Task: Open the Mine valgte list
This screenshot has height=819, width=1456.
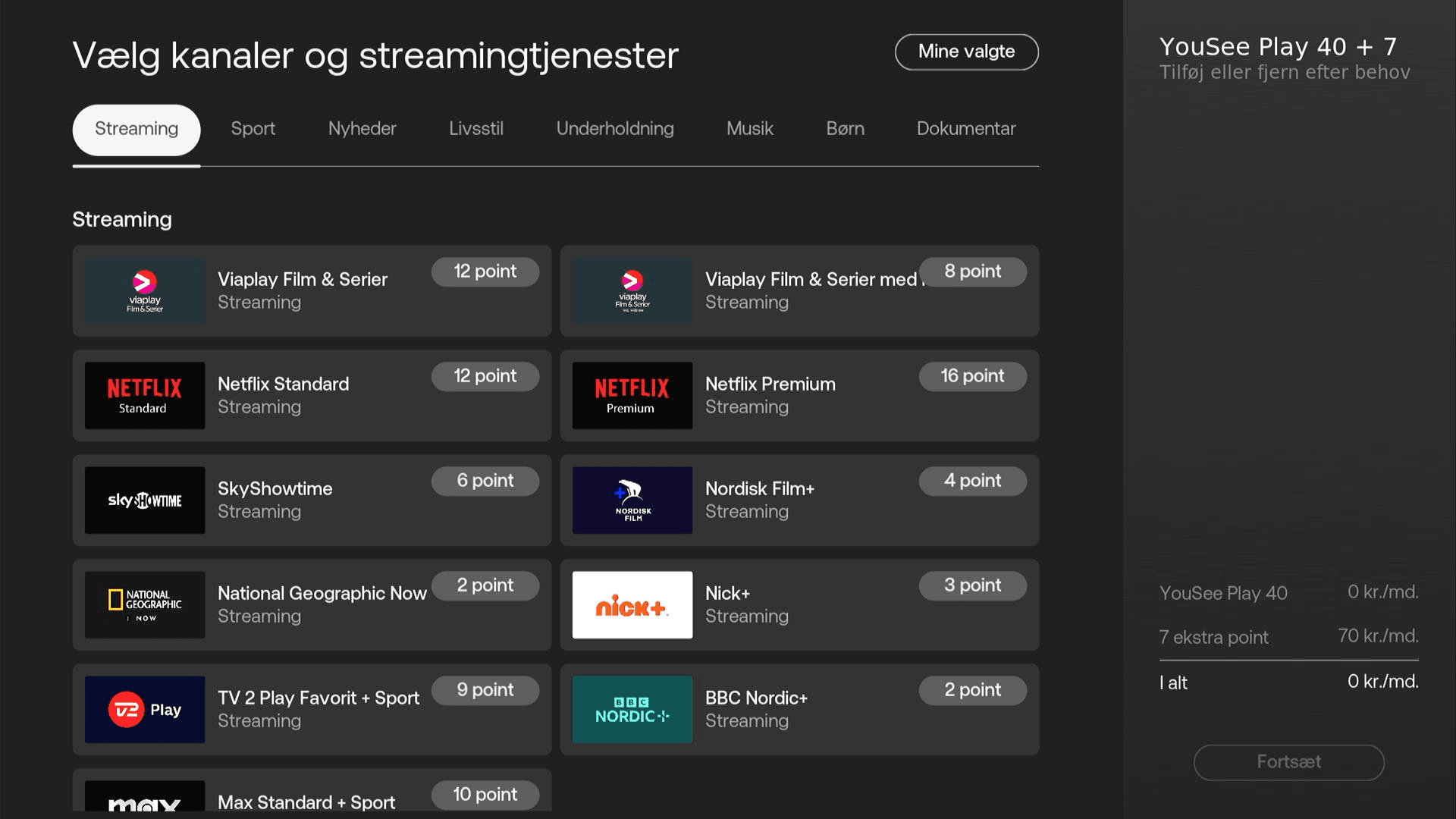Action: [x=966, y=52]
